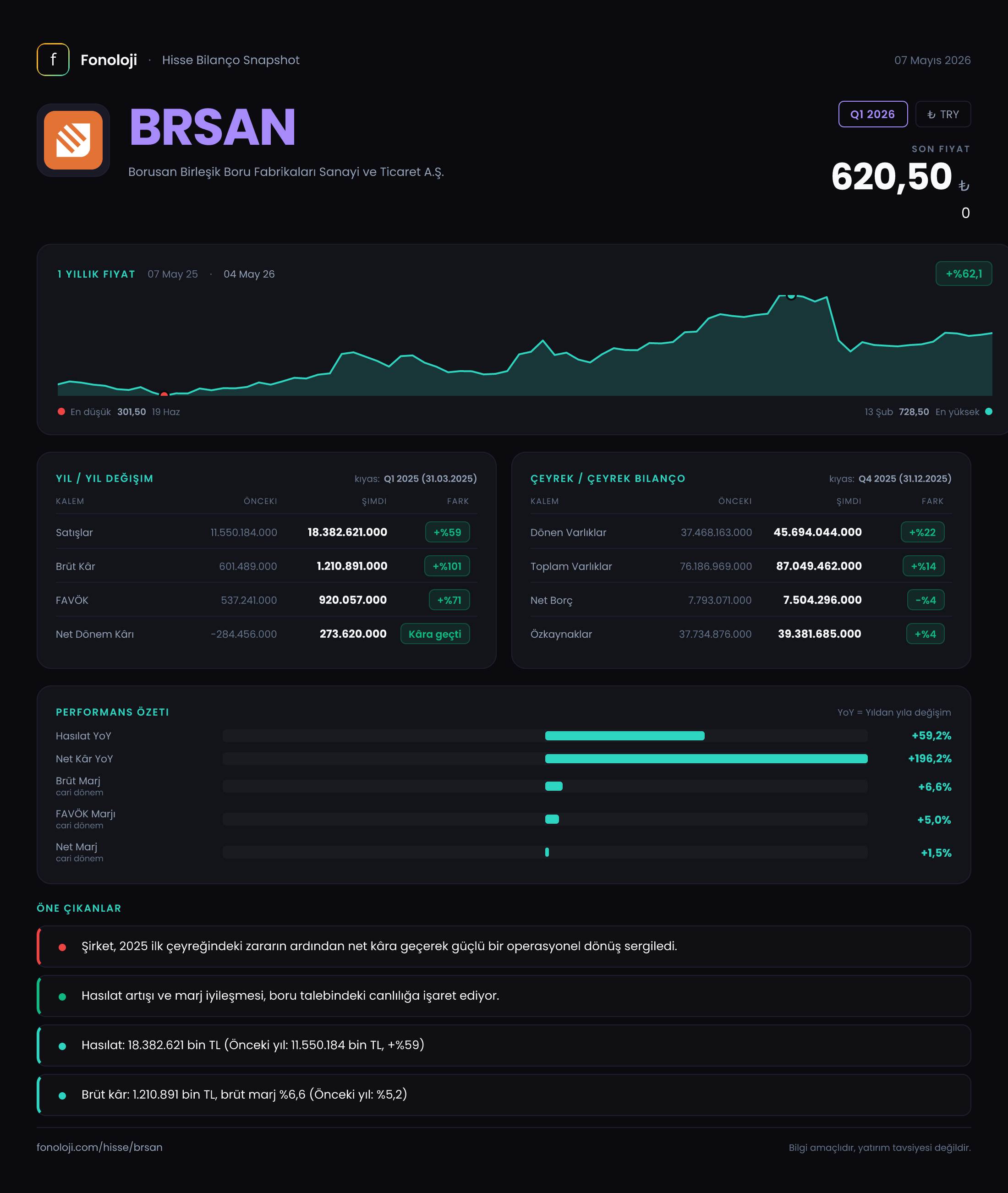This screenshot has height=1193, width=1008.
Task: Click the red low-point marker on the chart
Action: 164,394
